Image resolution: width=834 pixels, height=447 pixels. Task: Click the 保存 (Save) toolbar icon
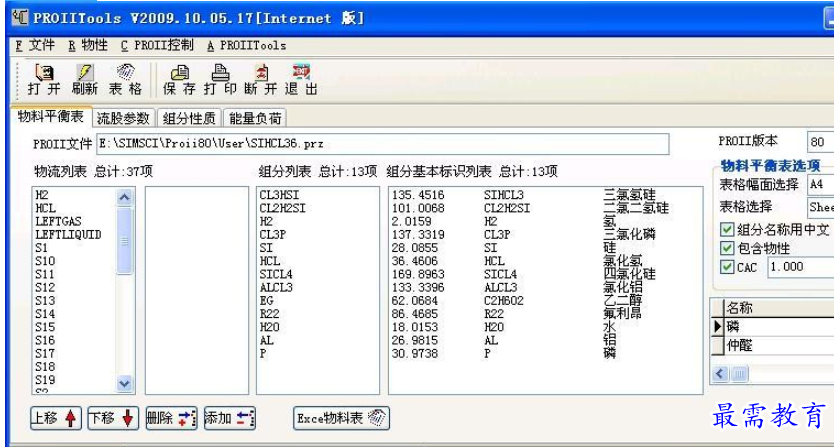click(179, 80)
